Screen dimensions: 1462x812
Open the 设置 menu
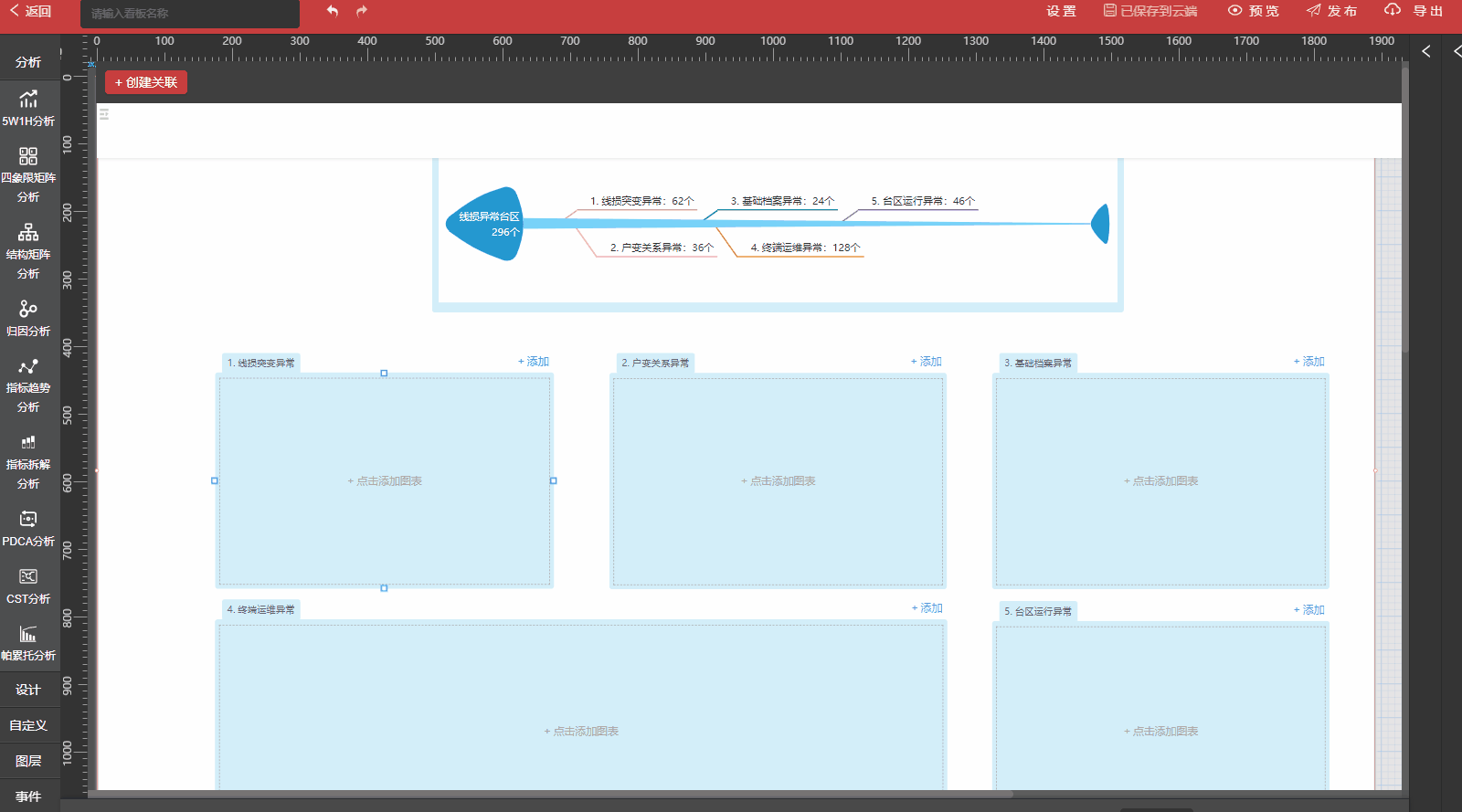click(1061, 11)
